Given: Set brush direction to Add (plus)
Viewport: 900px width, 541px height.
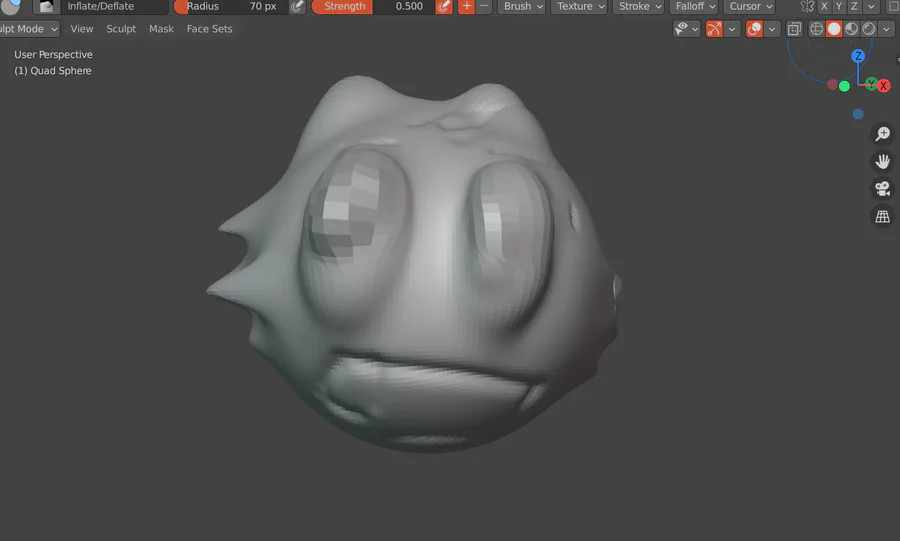Looking at the screenshot, I should 466,6.
